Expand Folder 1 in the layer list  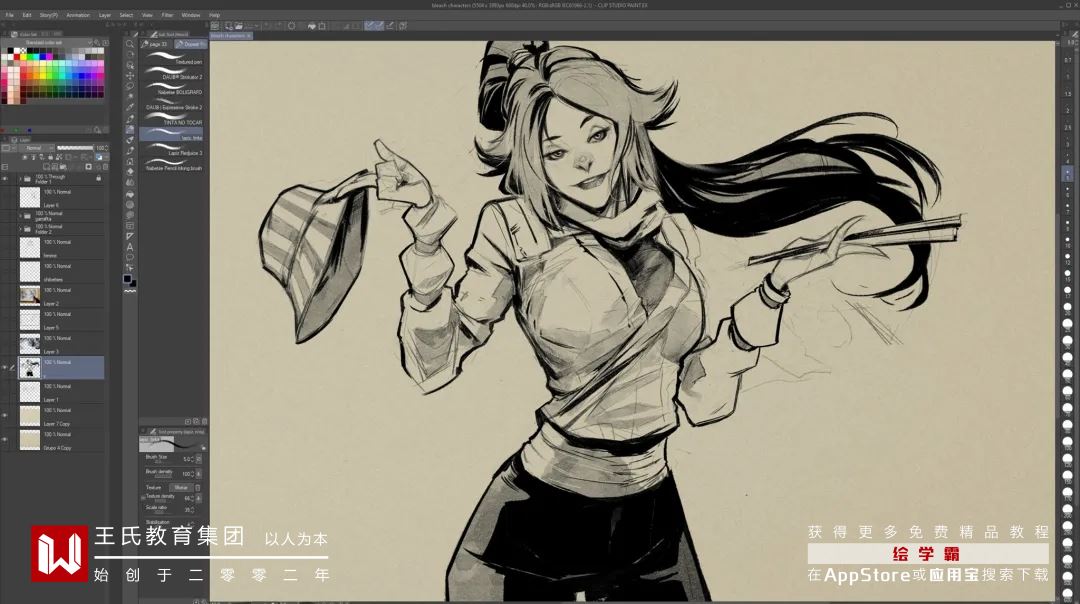click(21, 178)
